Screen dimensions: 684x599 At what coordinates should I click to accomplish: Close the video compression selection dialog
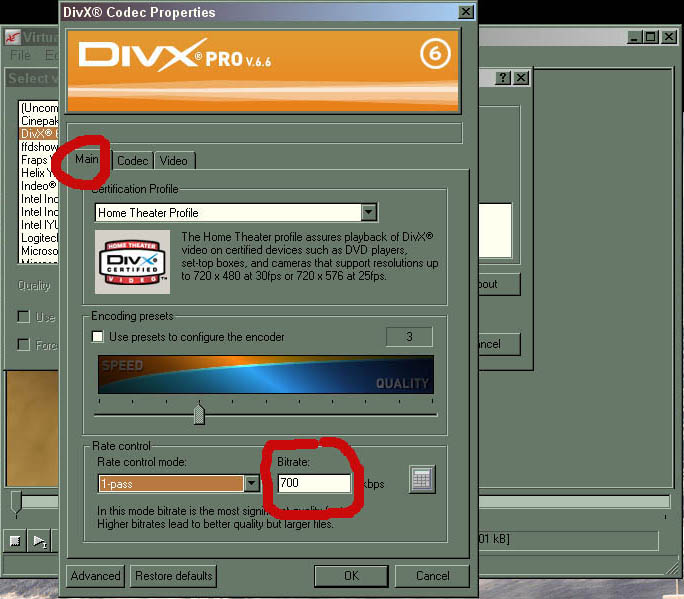(x=521, y=78)
